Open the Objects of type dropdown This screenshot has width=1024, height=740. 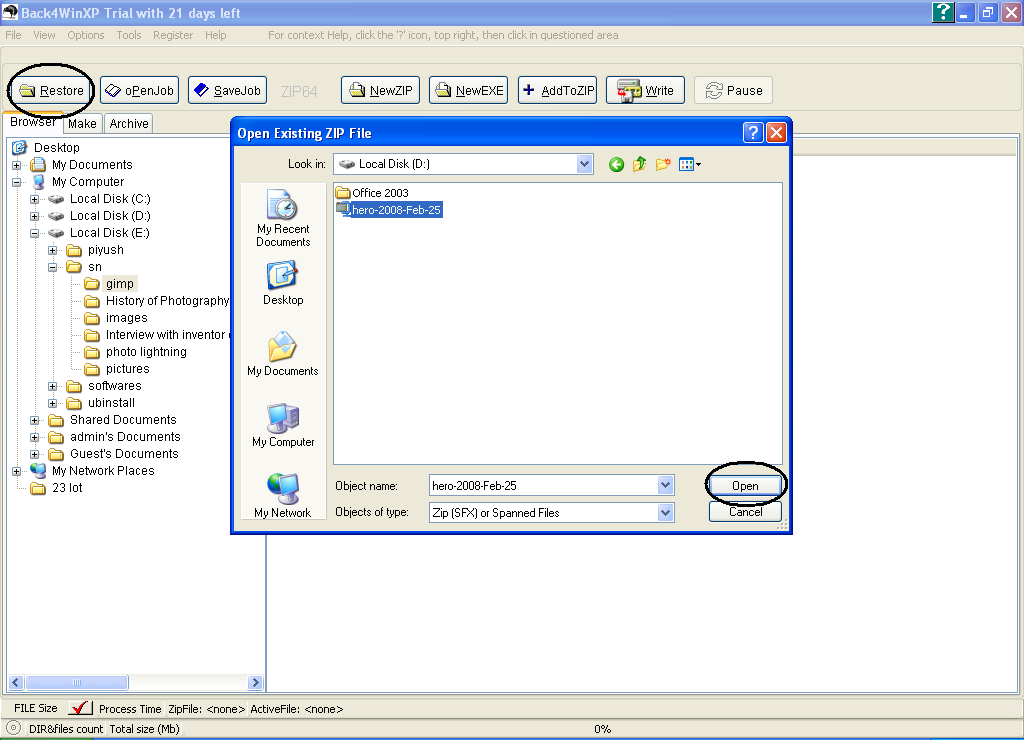[665, 513]
